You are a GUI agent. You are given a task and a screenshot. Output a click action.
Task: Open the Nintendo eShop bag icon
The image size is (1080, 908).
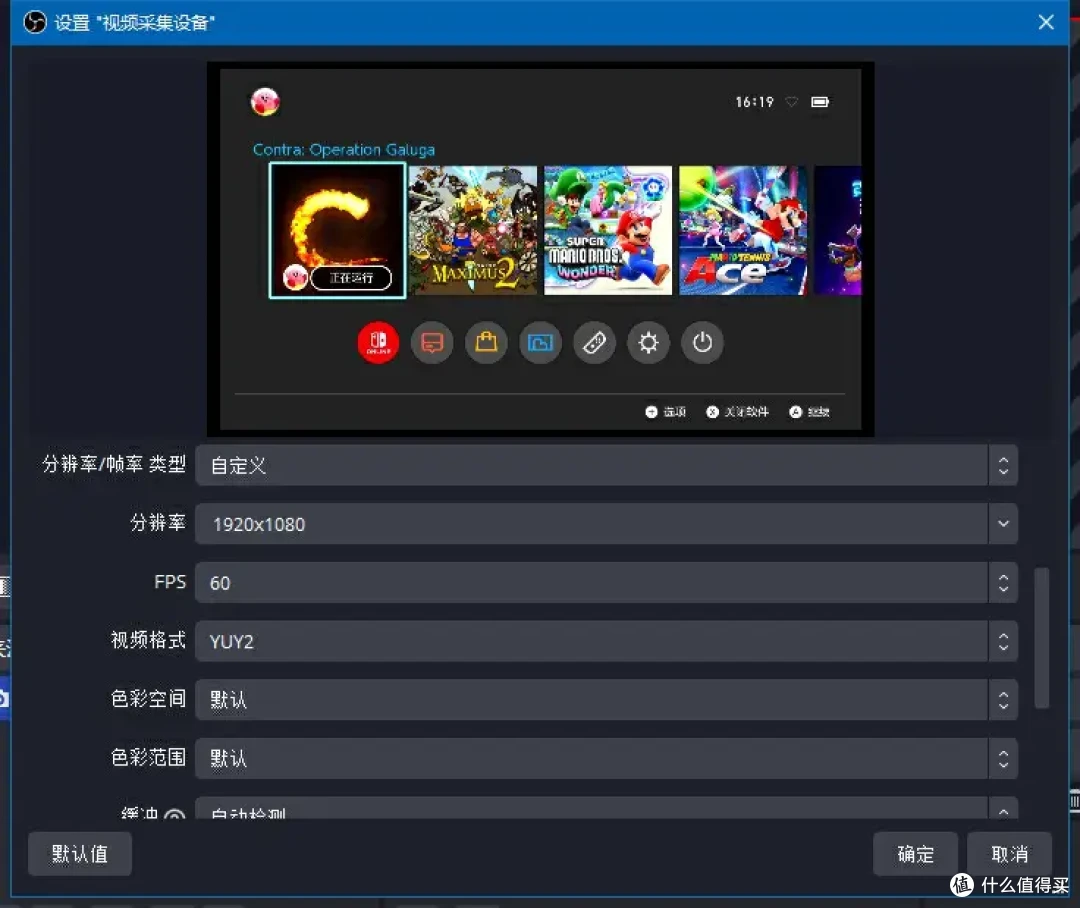[x=486, y=342]
